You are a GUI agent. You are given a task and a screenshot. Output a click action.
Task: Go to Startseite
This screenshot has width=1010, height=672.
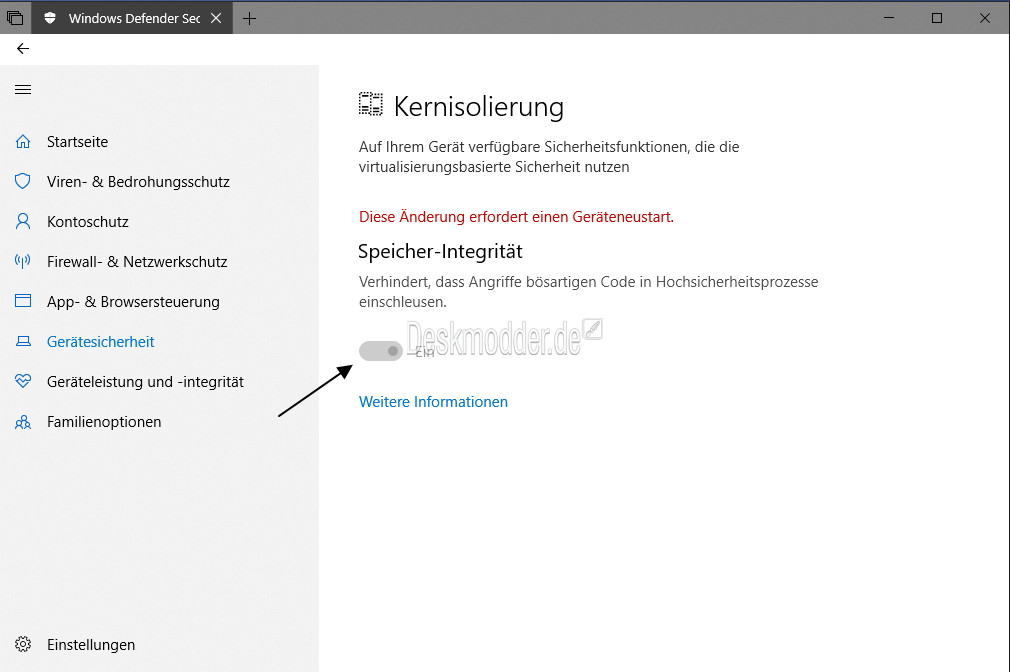pos(77,142)
